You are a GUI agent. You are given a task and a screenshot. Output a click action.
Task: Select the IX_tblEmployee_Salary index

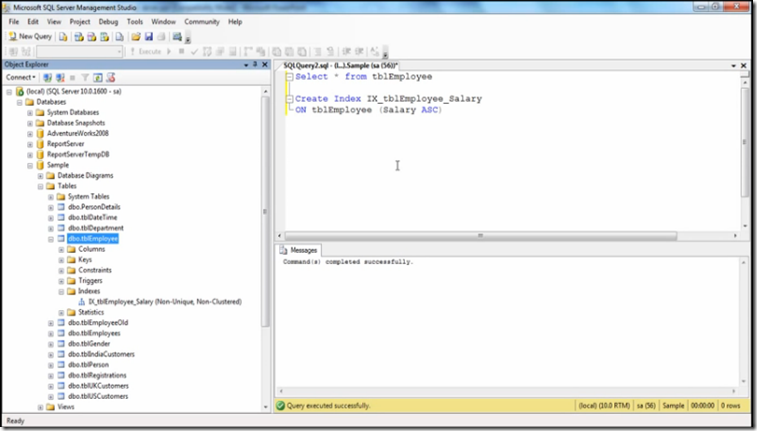tap(165, 302)
